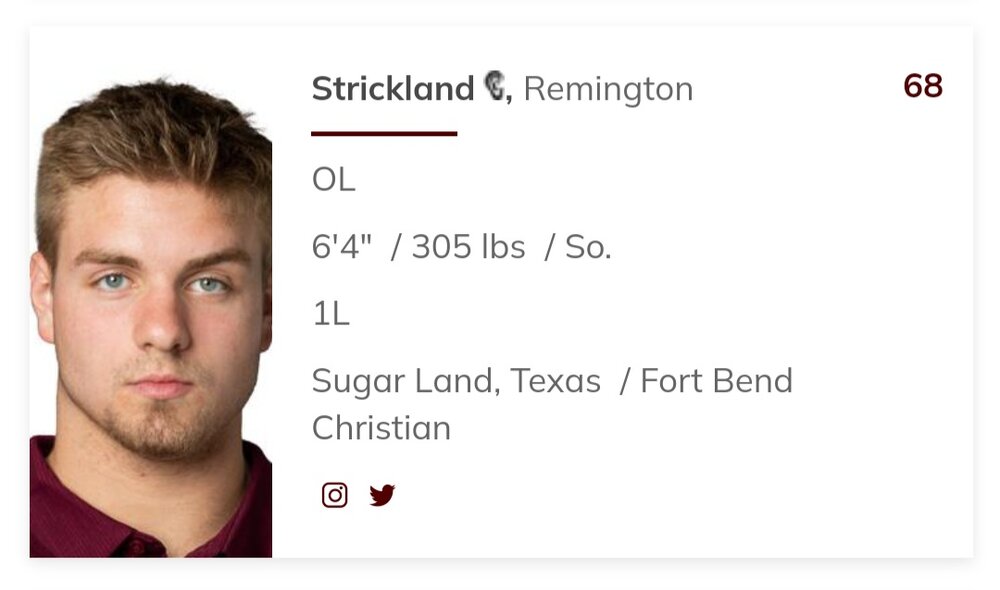This screenshot has height=590, width=1000.
Task: Select the last name Strickland
Action: click(392, 89)
